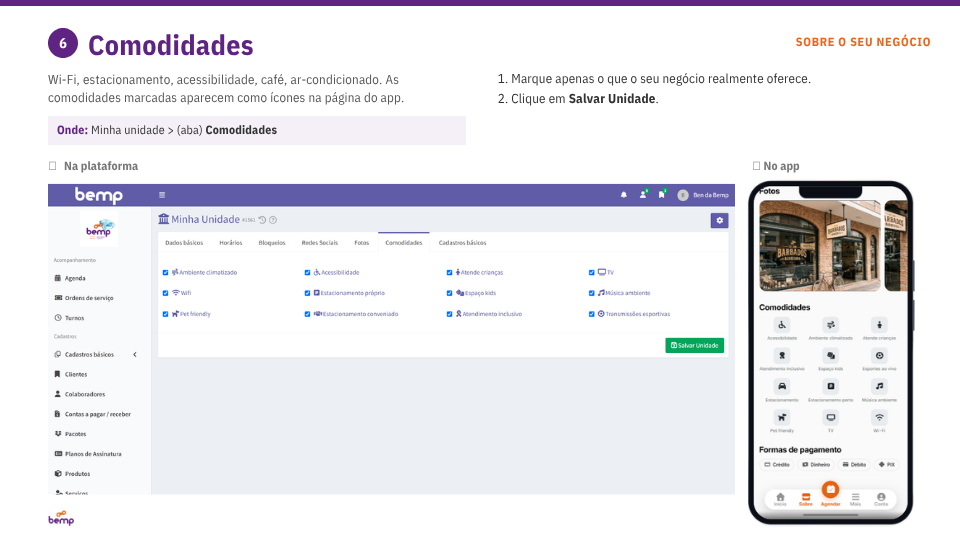Toggle Atende crianças checkbox
The height and width of the screenshot is (540, 960).
[x=449, y=272]
